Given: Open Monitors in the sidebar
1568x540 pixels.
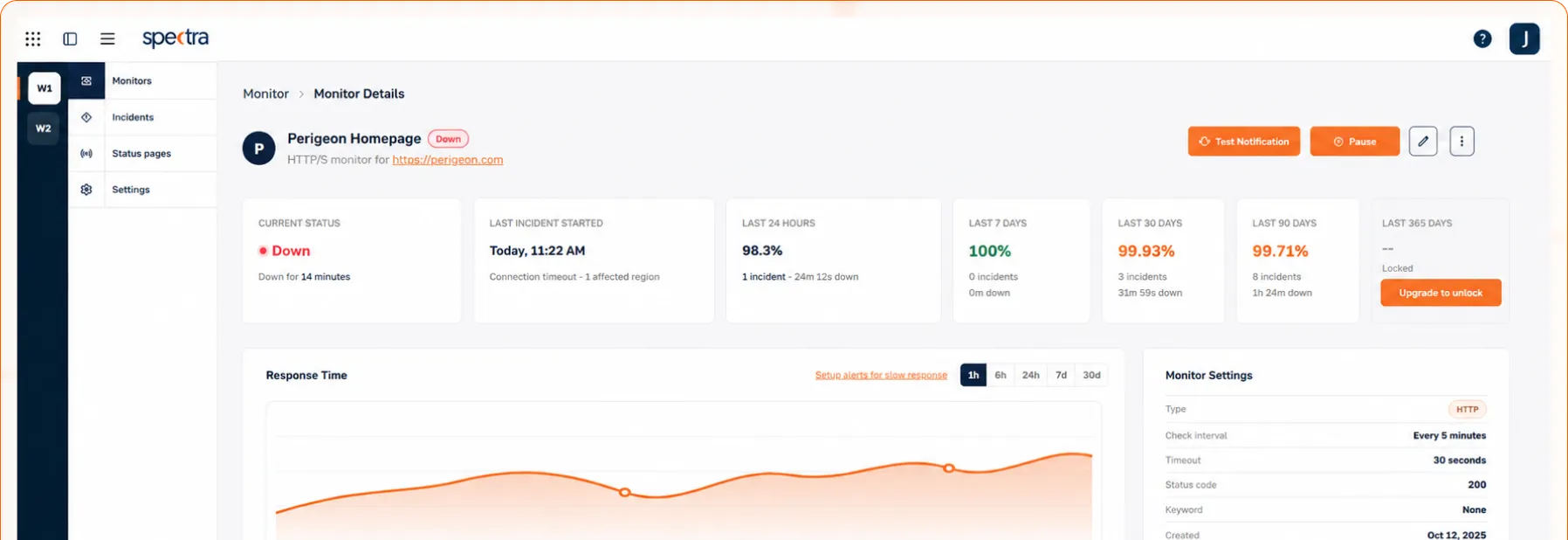Looking at the screenshot, I should tap(132, 80).
